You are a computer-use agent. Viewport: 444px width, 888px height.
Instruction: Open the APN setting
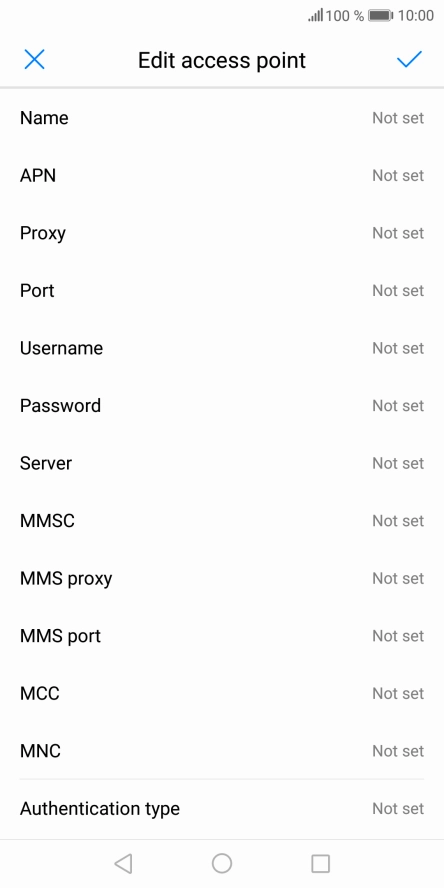click(222, 176)
